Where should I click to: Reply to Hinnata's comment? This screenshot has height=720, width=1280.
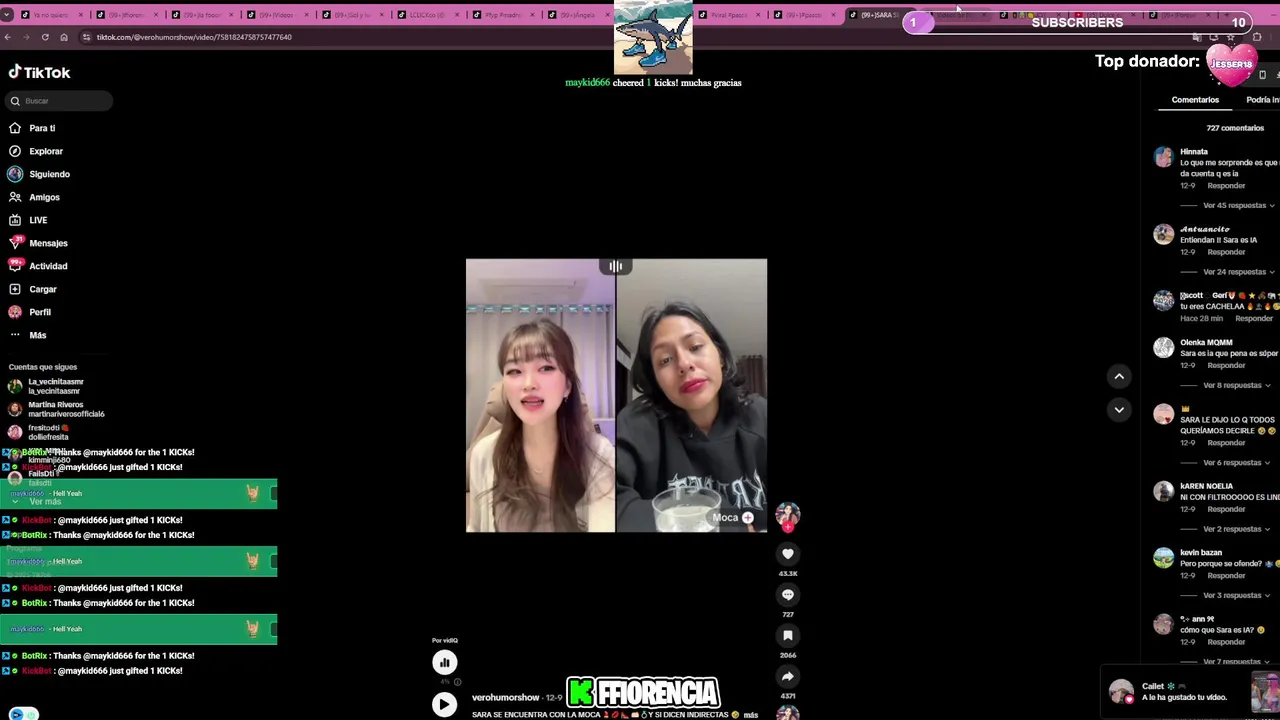click(1226, 186)
